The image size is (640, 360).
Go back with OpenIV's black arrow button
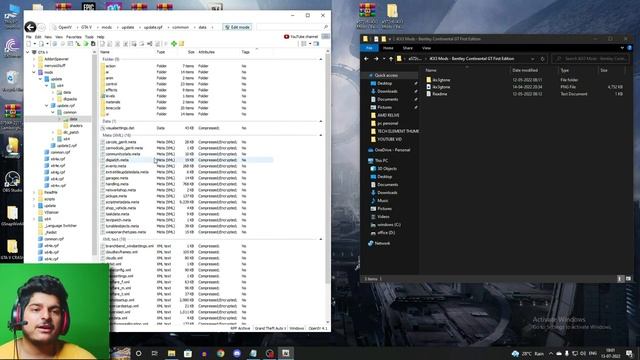pyautogui.click(x=30, y=27)
